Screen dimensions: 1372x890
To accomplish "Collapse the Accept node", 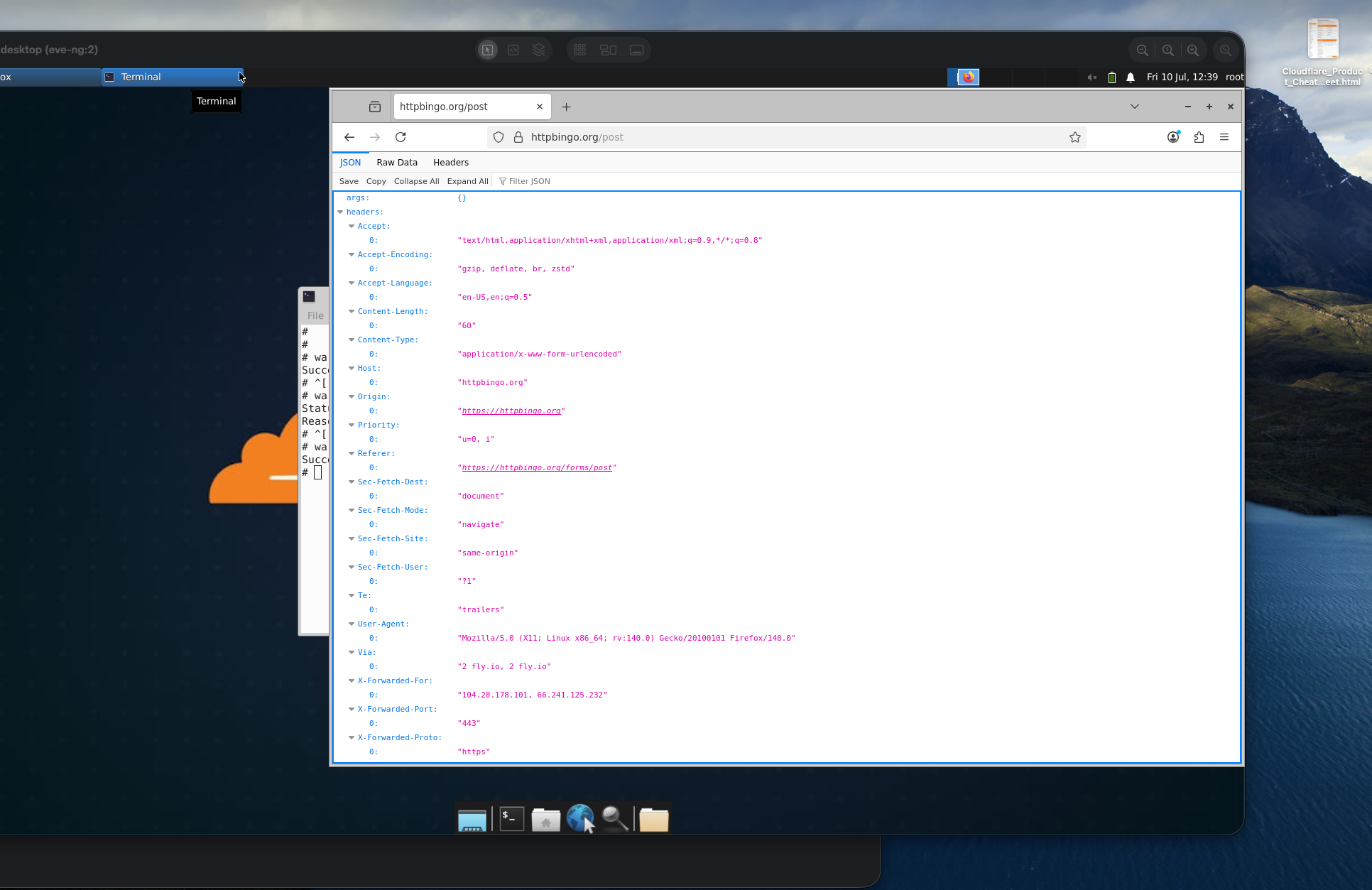I will pos(352,226).
